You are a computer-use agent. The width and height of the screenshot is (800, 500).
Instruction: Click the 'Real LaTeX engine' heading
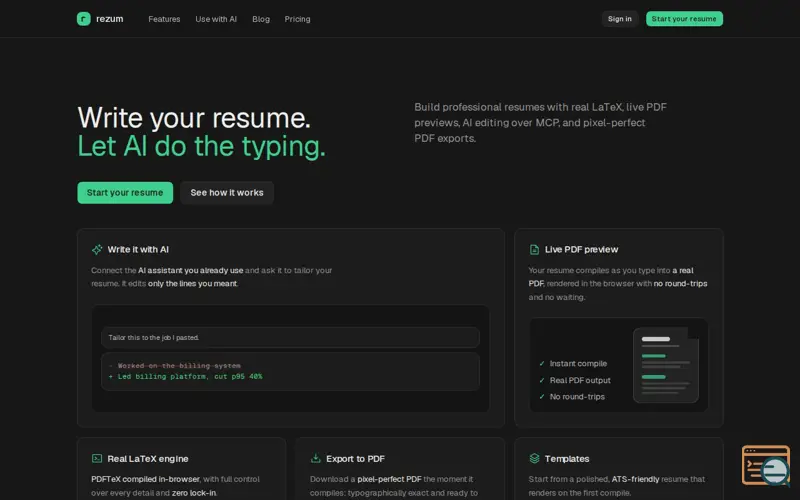(148, 459)
